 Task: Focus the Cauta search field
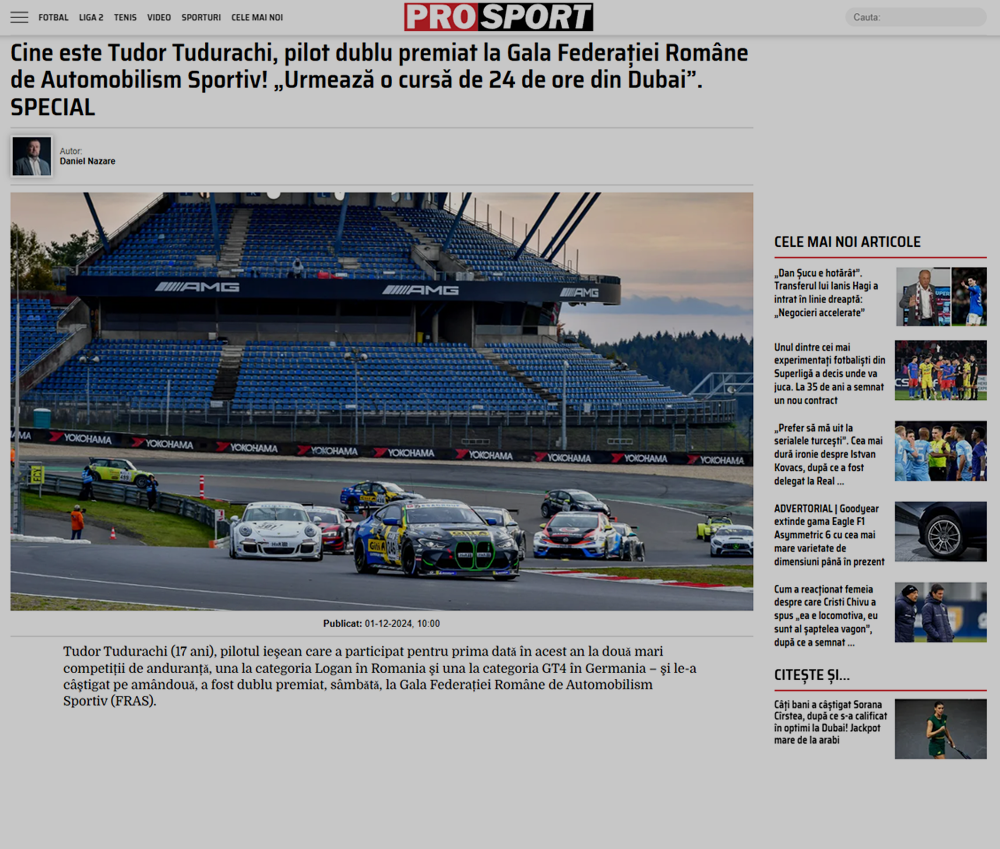tap(915, 17)
